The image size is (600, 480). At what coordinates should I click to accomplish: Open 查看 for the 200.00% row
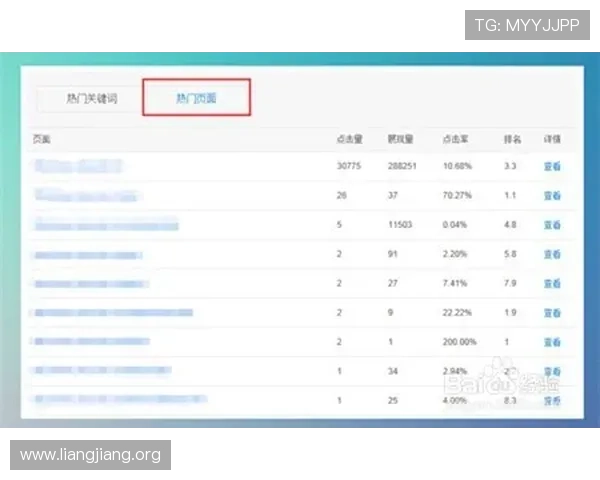[x=552, y=342]
